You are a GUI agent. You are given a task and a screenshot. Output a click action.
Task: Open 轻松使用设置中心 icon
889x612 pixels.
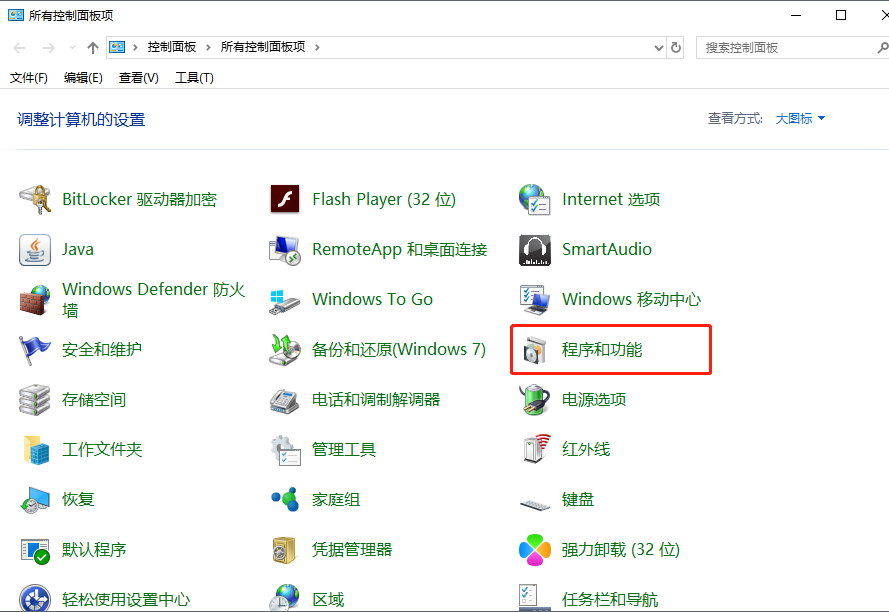point(35,598)
